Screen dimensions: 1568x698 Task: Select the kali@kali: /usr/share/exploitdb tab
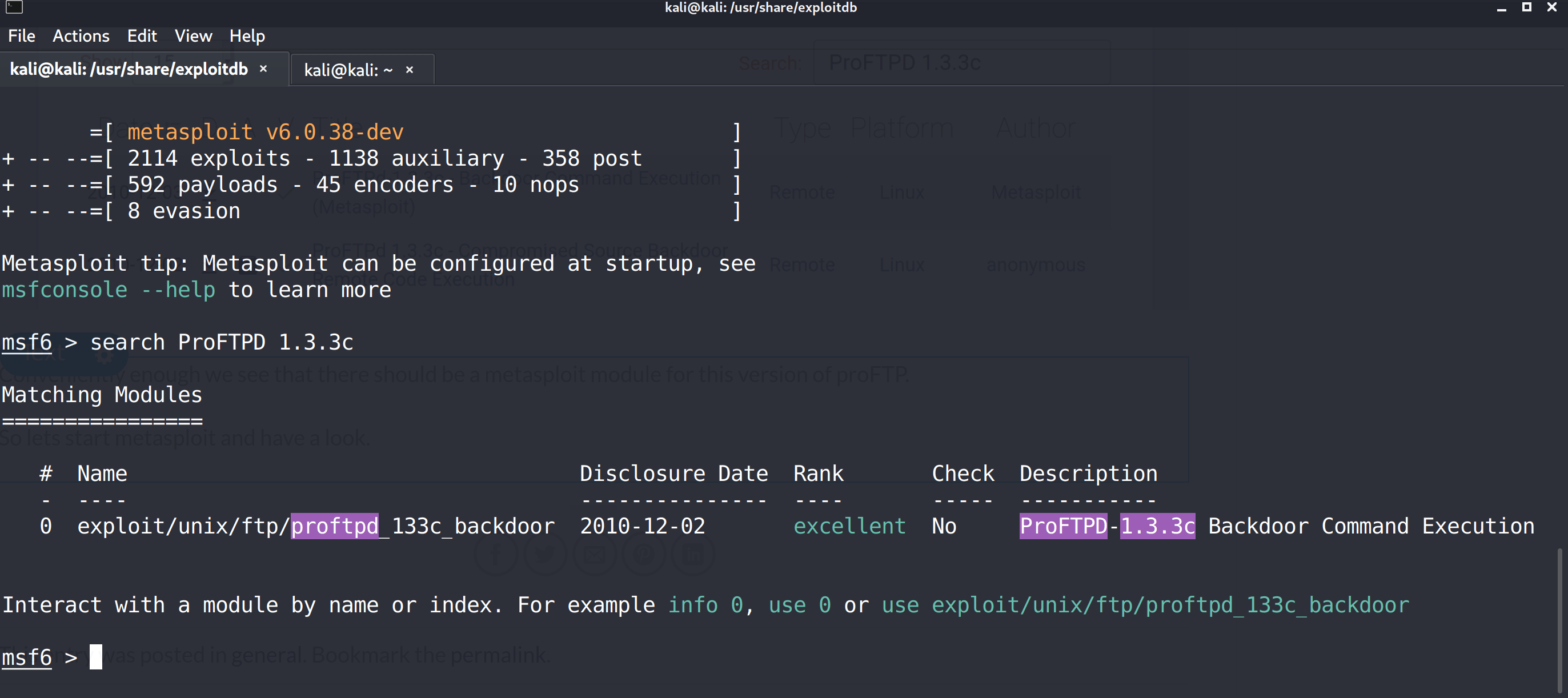[x=129, y=69]
